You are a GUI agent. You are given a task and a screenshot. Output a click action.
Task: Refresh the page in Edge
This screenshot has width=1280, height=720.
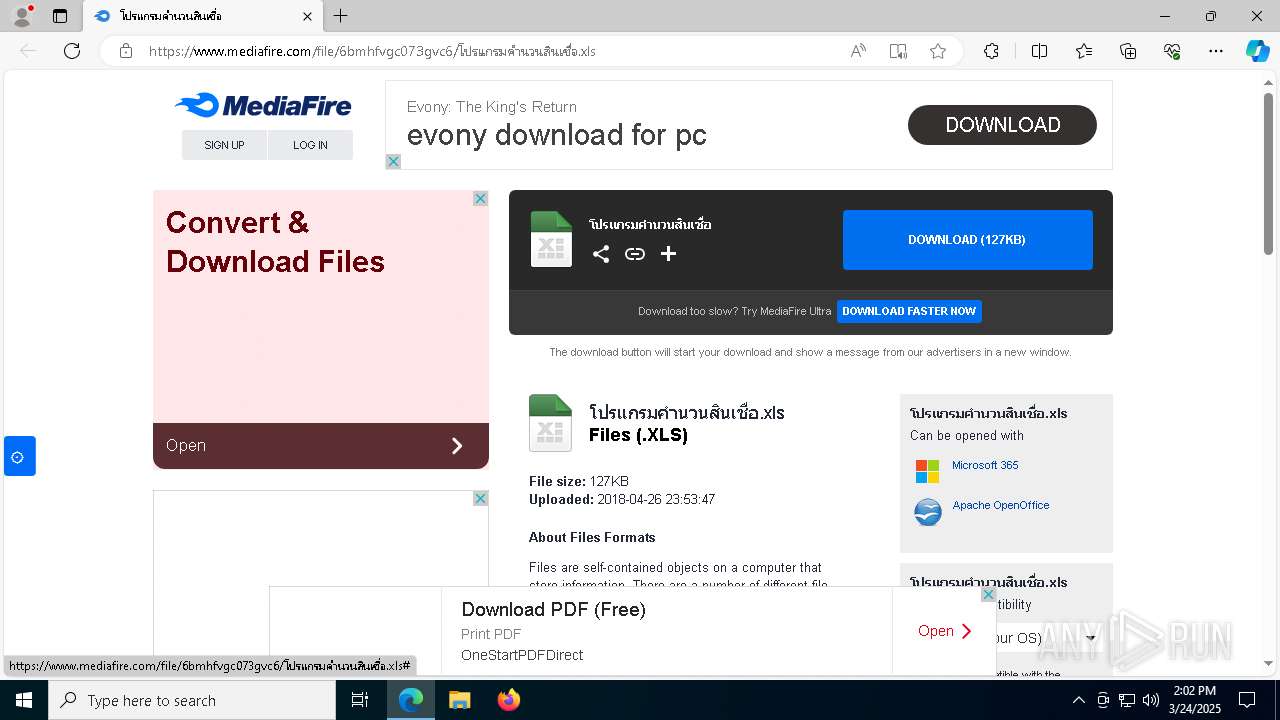(x=72, y=51)
